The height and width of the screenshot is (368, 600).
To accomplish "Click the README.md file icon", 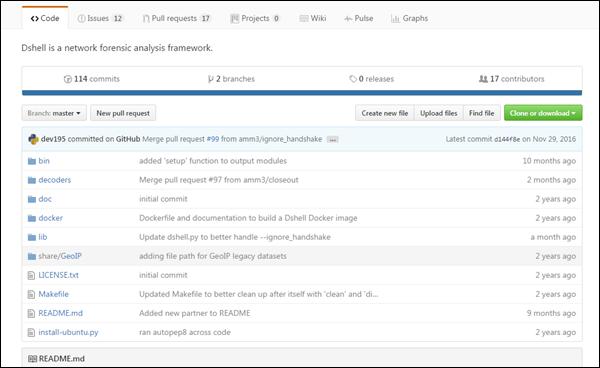I will pyautogui.click(x=31, y=314).
